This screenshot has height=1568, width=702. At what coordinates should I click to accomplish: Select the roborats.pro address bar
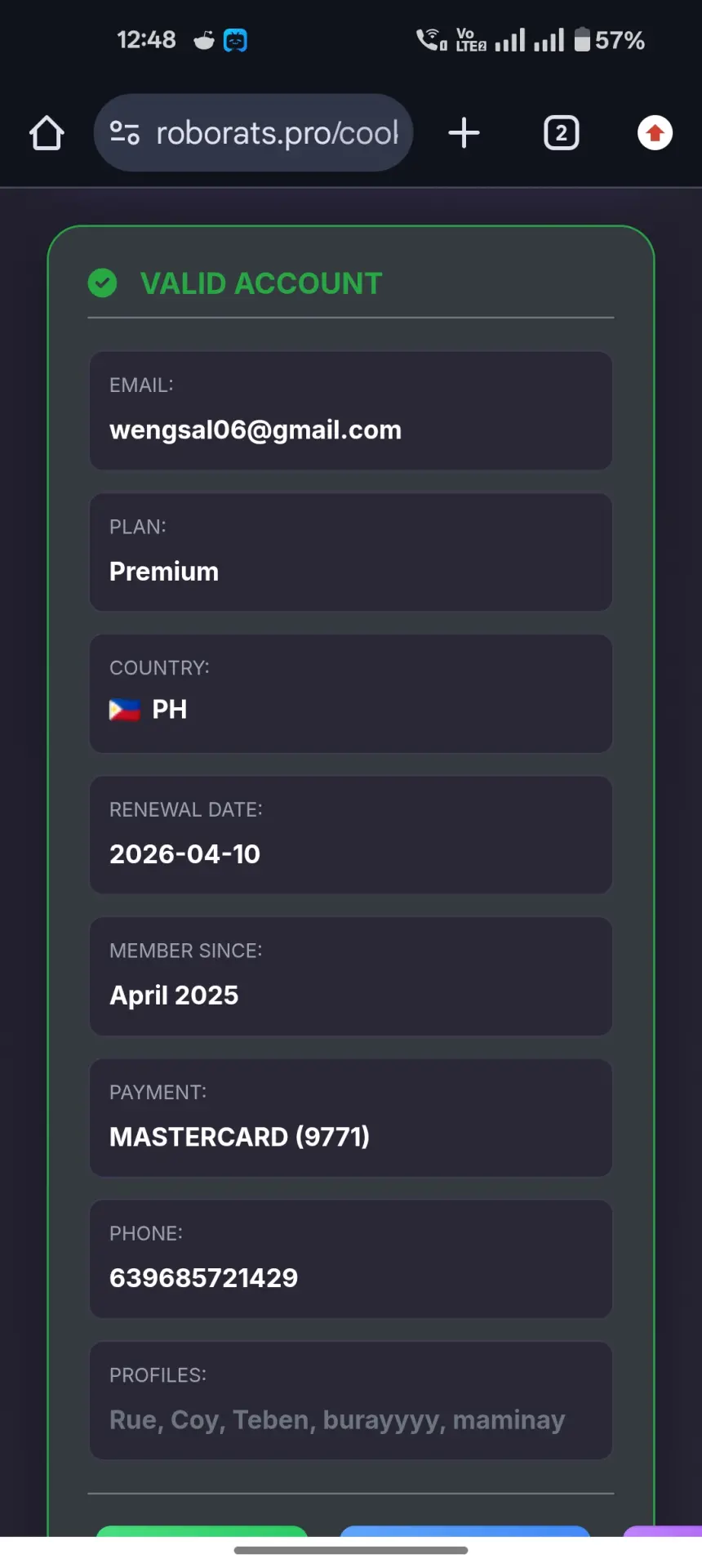(254, 133)
